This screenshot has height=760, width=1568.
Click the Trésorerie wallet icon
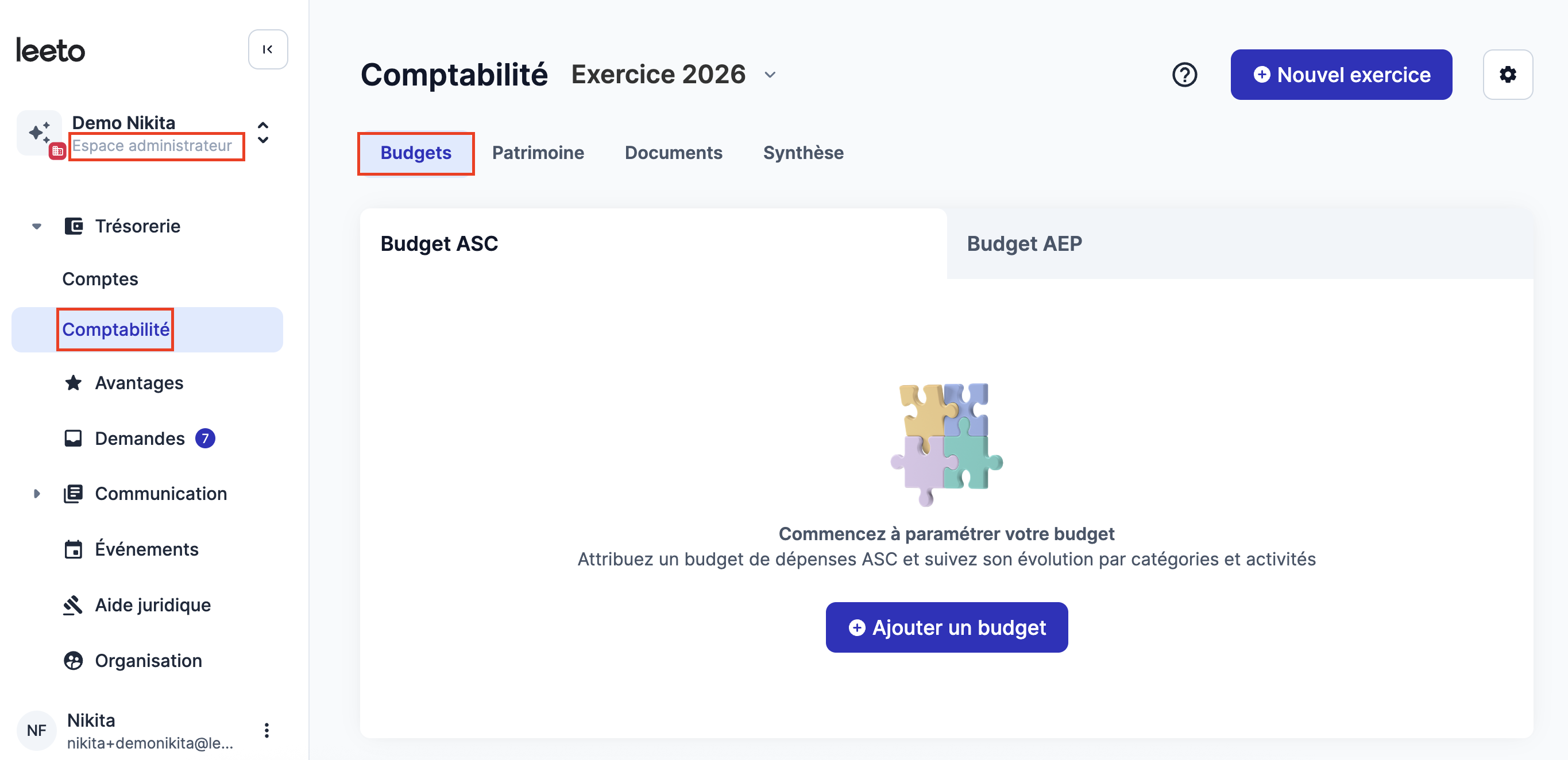(x=74, y=226)
